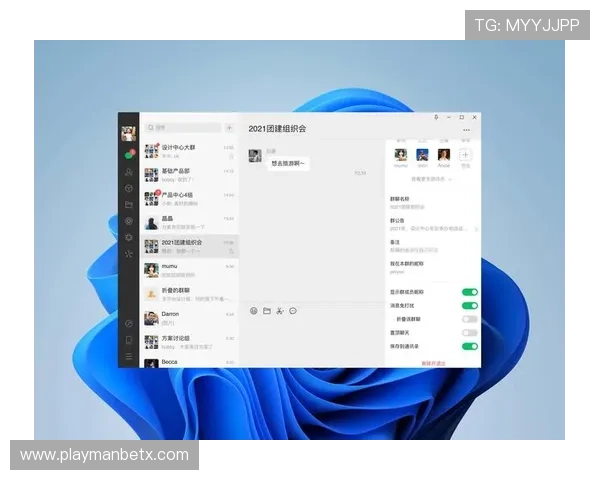The image size is (600, 480).
Task: Click the plus button beside search box
Action: click(229, 128)
